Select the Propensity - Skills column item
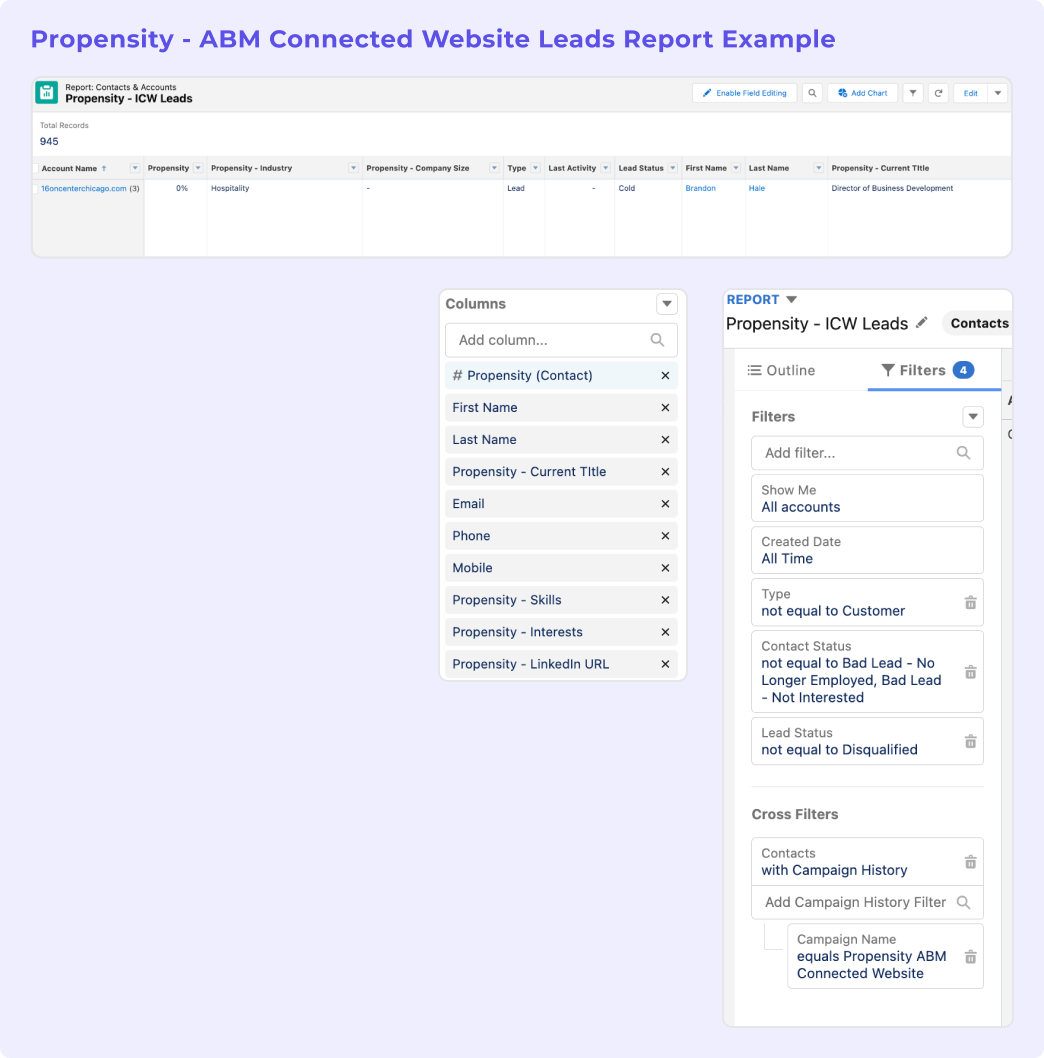The height and width of the screenshot is (1058, 1044). [x=561, y=600]
